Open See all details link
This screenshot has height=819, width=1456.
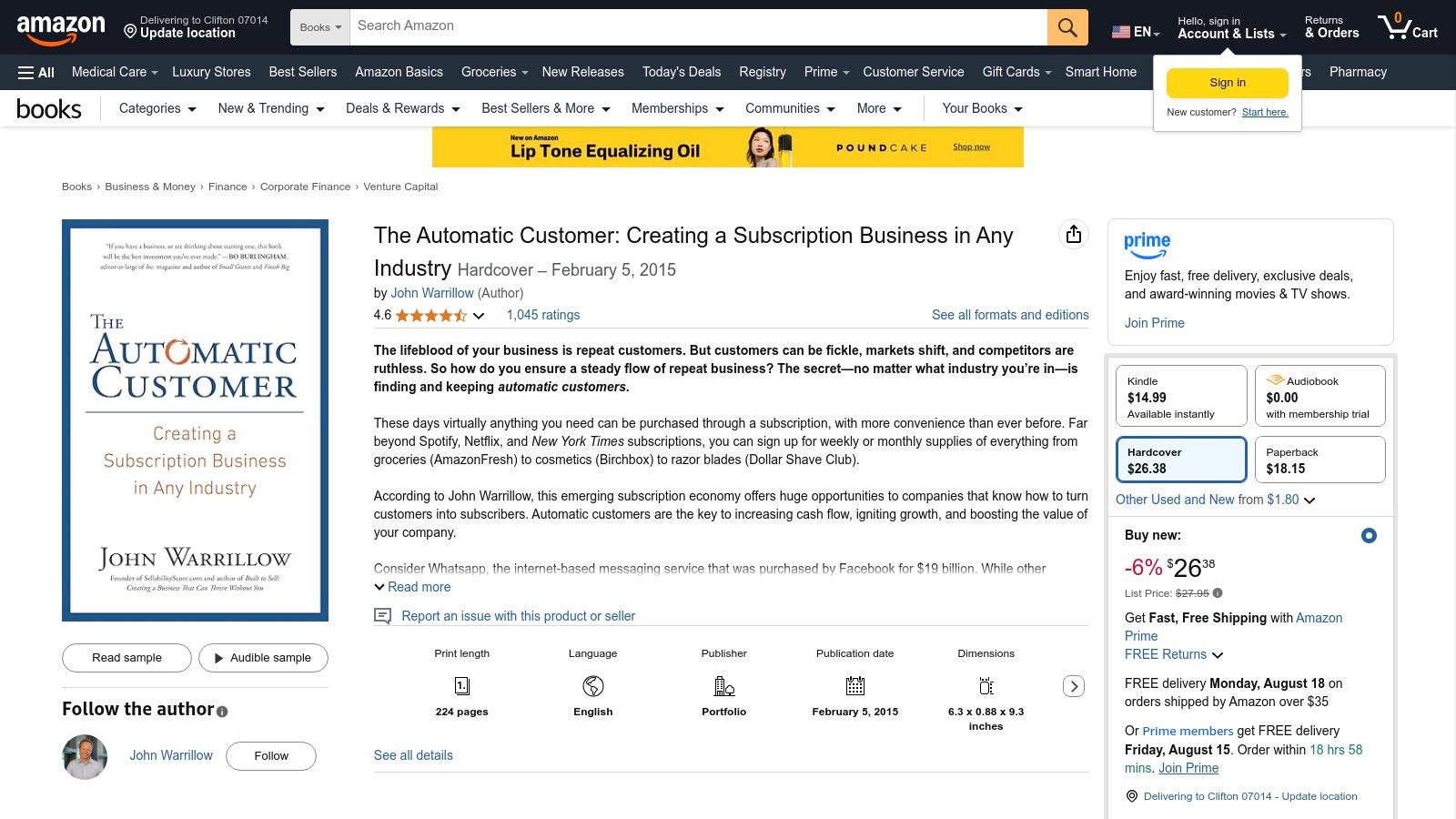413,755
